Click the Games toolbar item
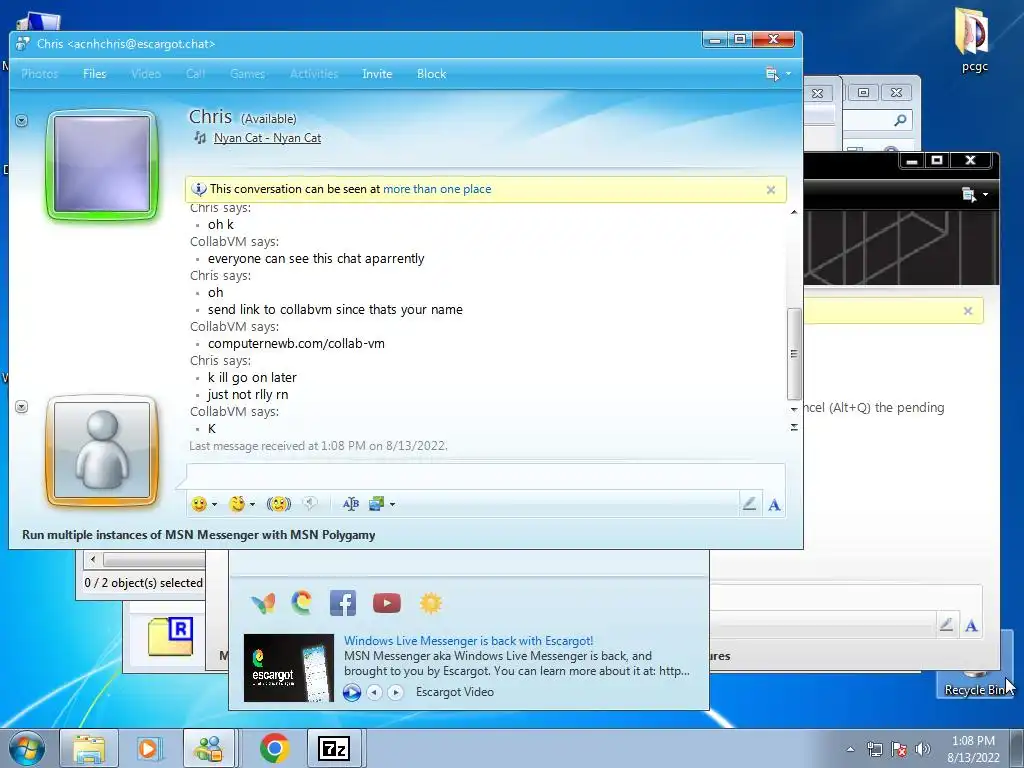The width and height of the screenshot is (1024, 768). (248, 74)
